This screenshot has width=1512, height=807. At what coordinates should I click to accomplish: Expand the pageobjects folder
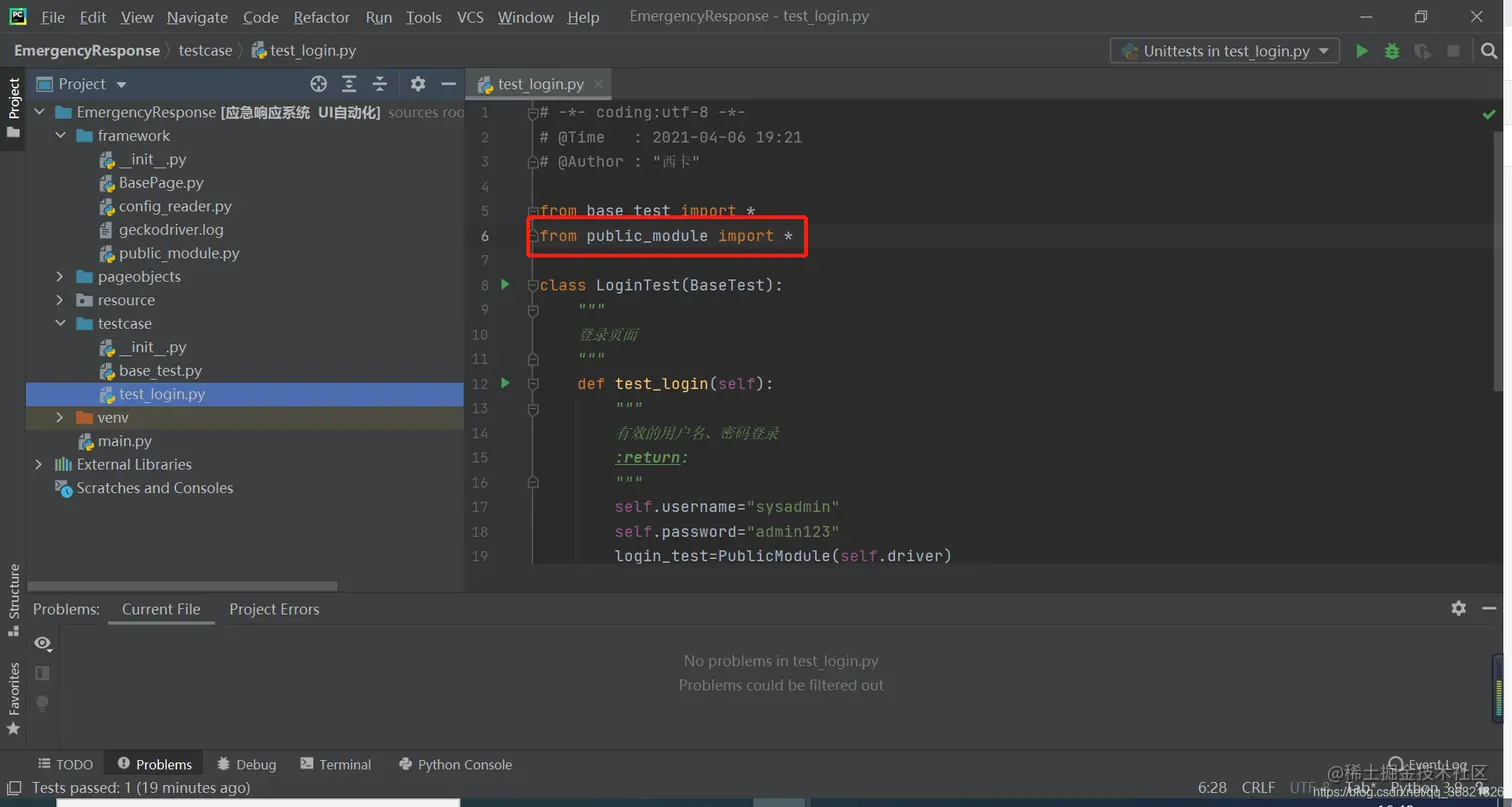point(60,276)
